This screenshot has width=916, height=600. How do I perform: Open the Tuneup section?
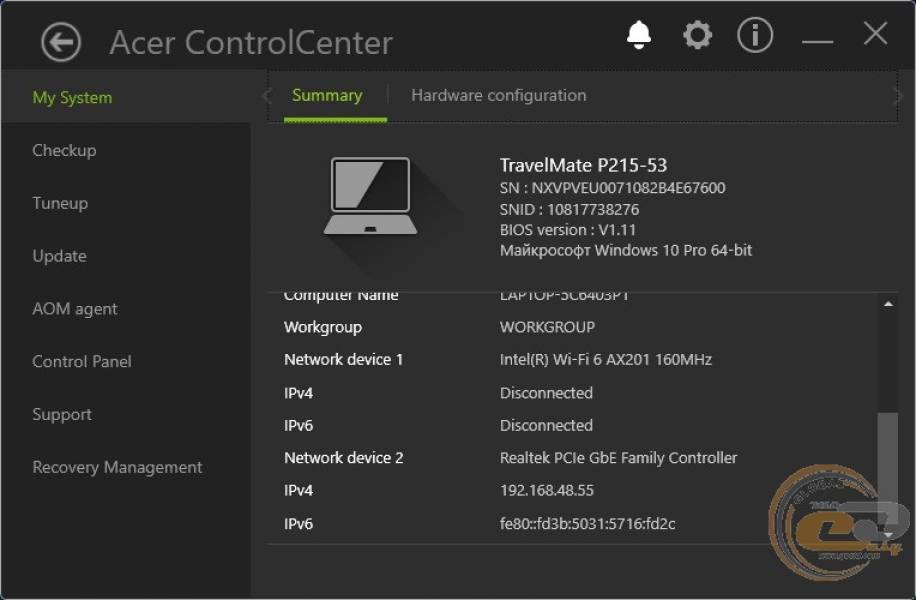[60, 203]
